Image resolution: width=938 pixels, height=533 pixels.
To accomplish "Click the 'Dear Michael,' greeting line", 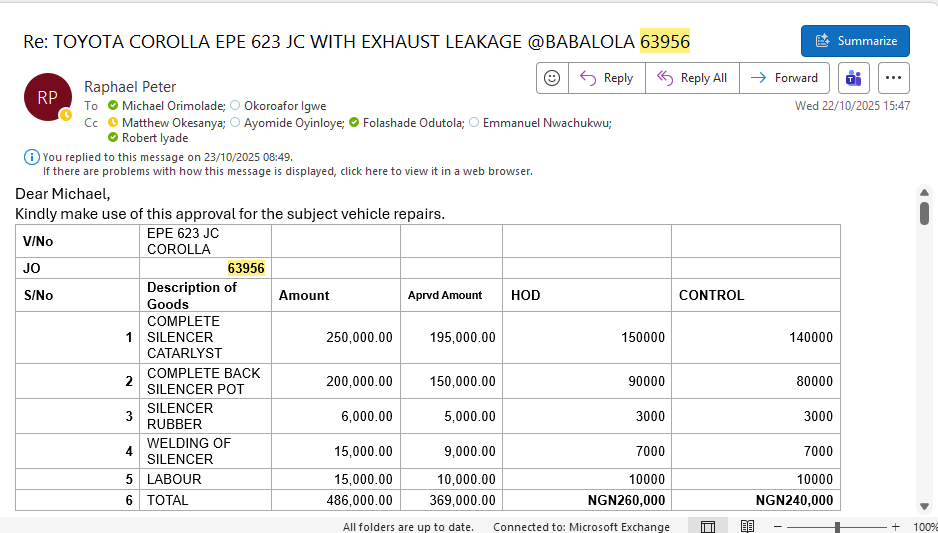I will click(x=63, y=194).
